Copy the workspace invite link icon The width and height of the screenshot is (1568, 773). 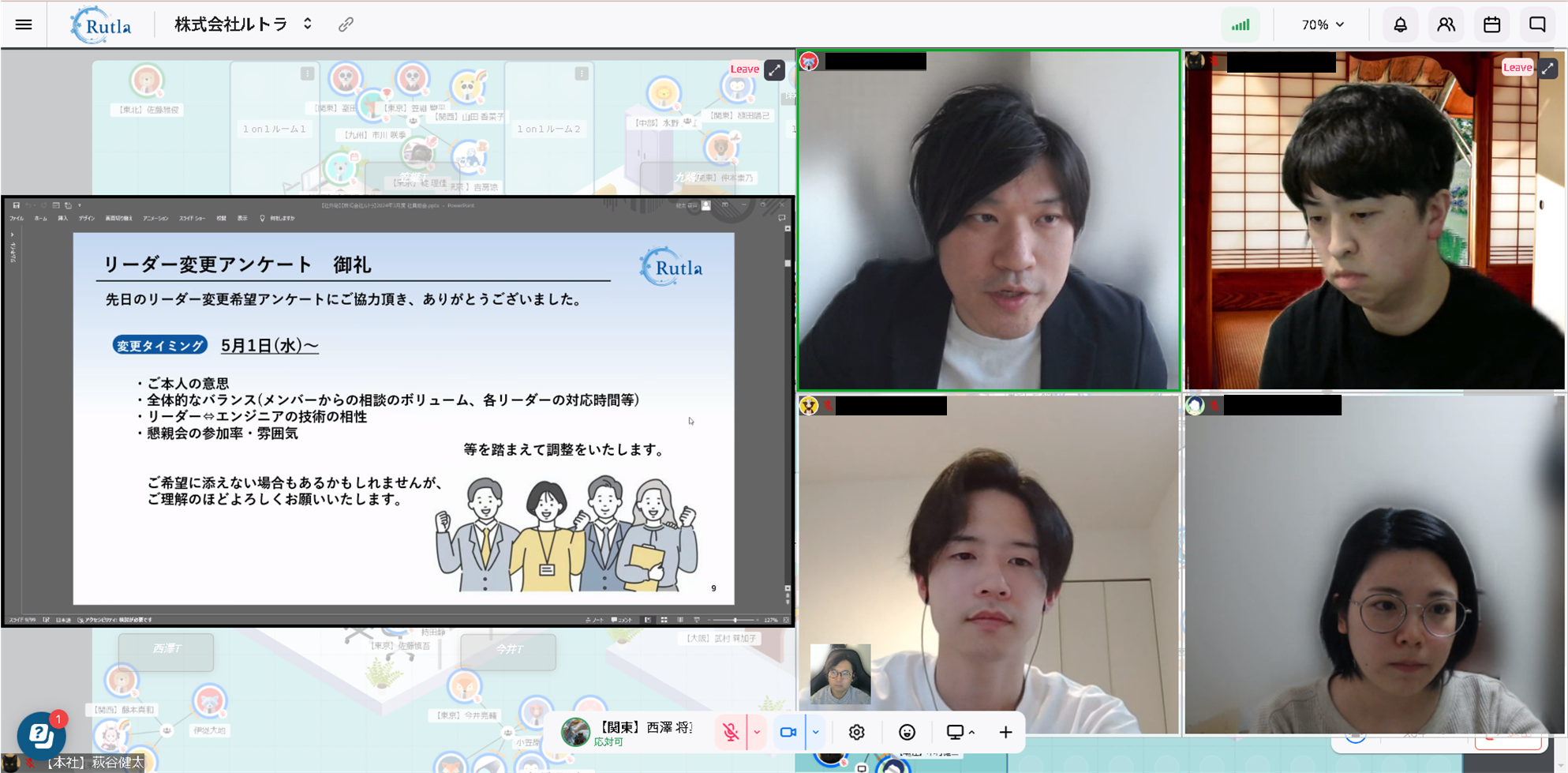coord(346,24)
